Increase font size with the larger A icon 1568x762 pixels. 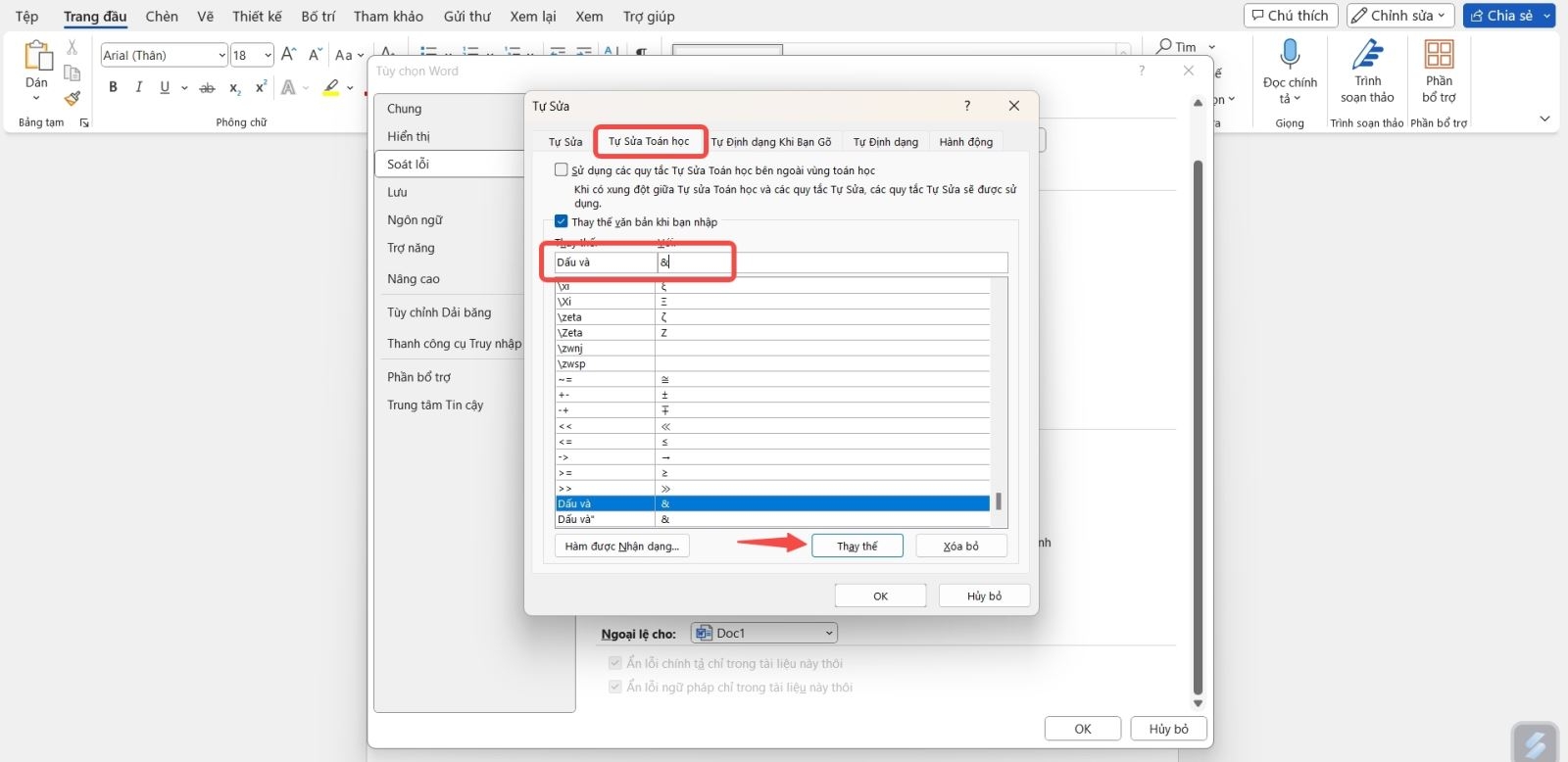pos(288,55)
